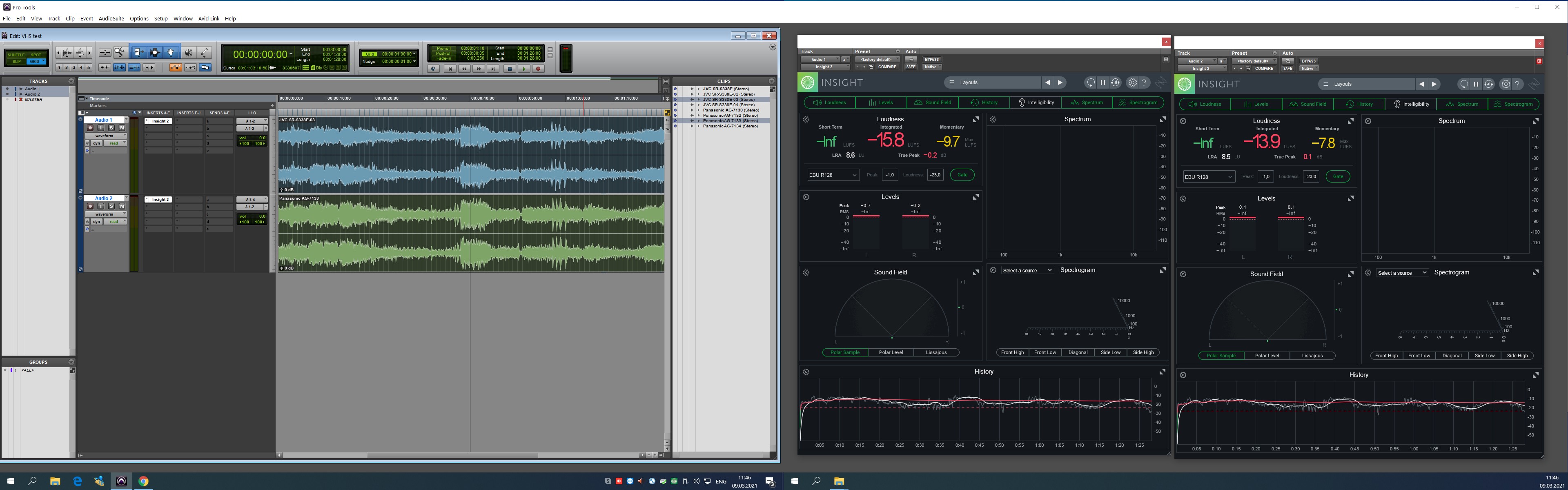
Task: Open Select a source dropdown in right Insight
Action: click(1403, 273)
